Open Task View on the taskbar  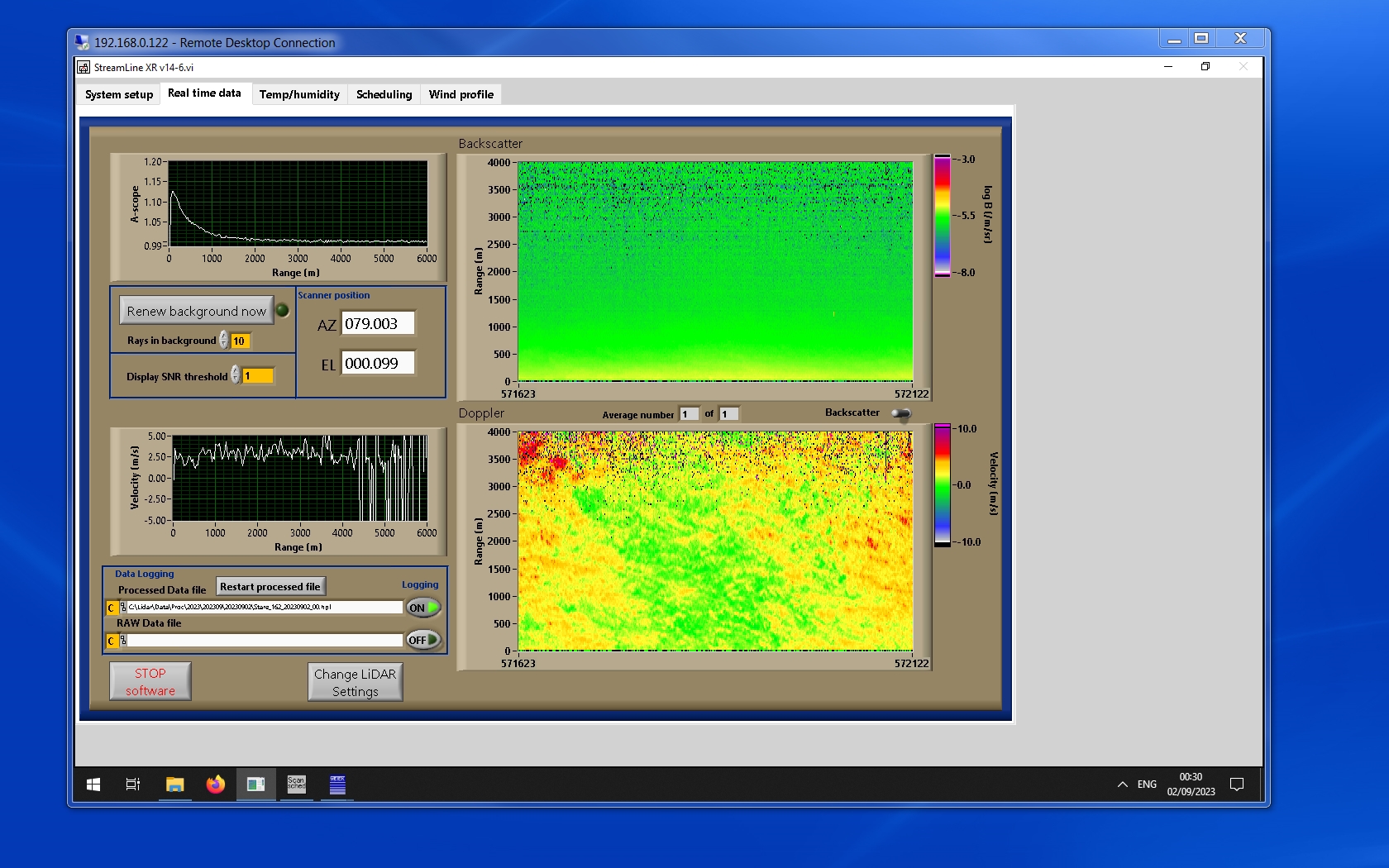click(132, 785)
